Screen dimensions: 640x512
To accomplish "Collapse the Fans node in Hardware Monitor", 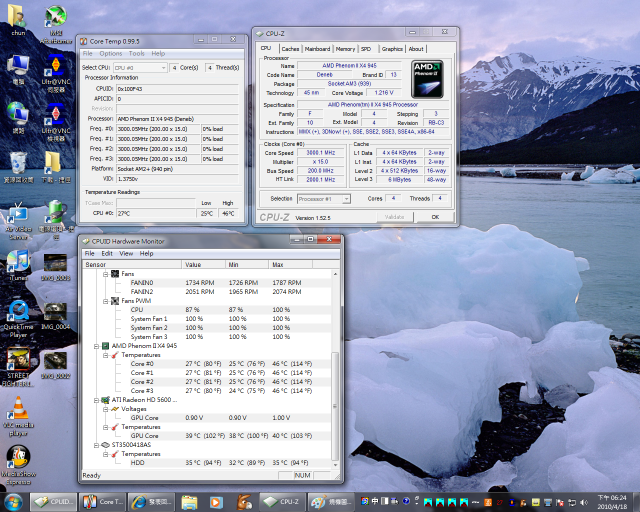I will [x=105, y=274].
